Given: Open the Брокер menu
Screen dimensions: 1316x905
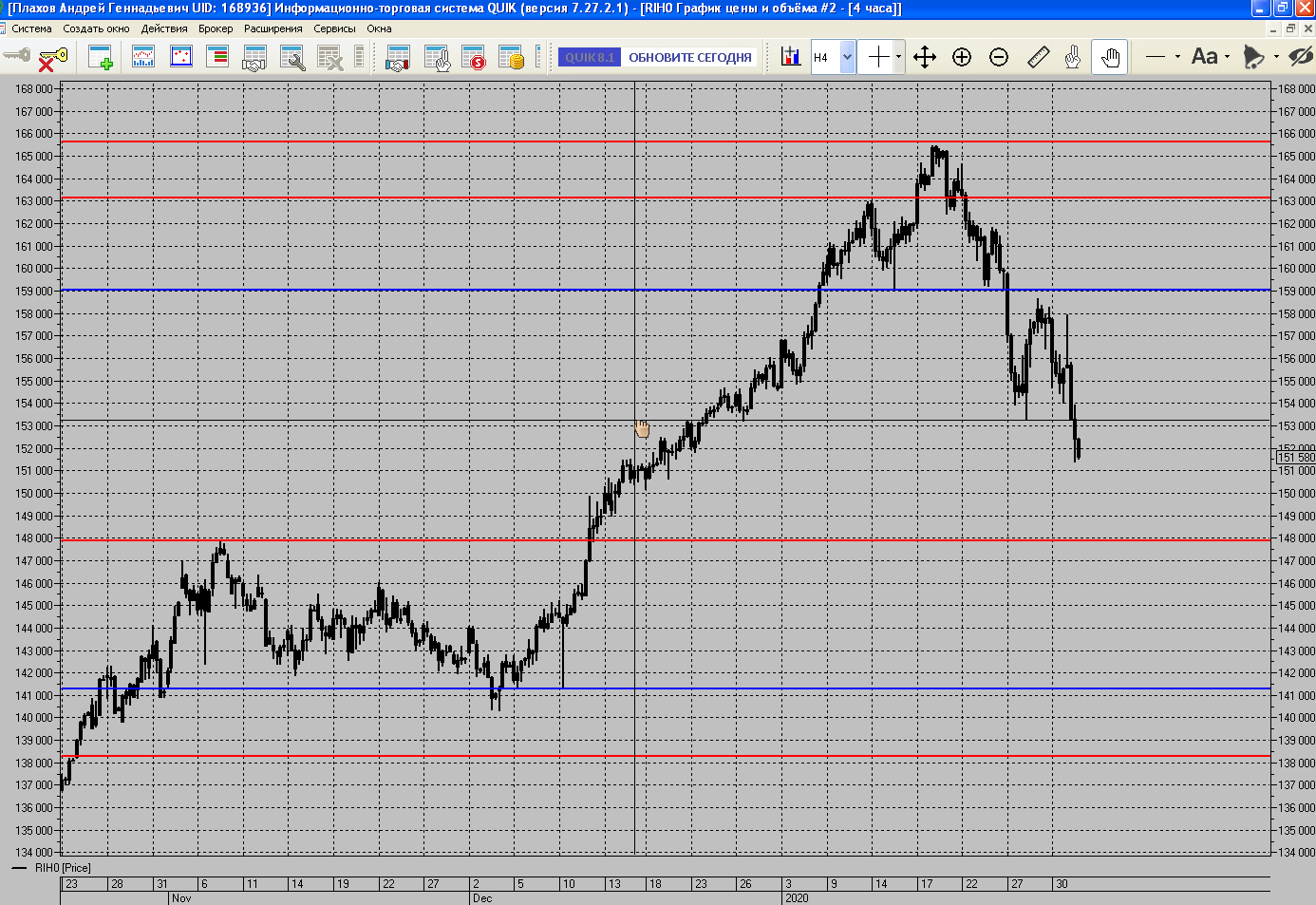Looking at the screenshot, I should [x=216, y=28].
